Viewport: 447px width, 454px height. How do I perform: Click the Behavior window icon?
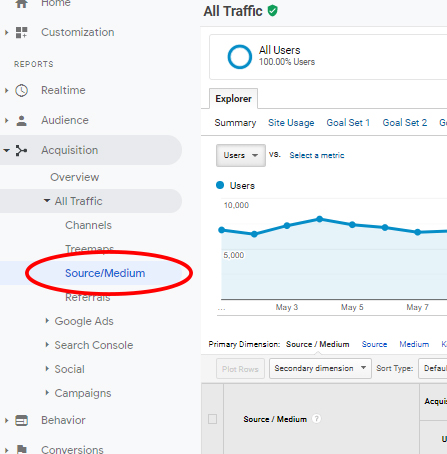[x=22, y=420]
